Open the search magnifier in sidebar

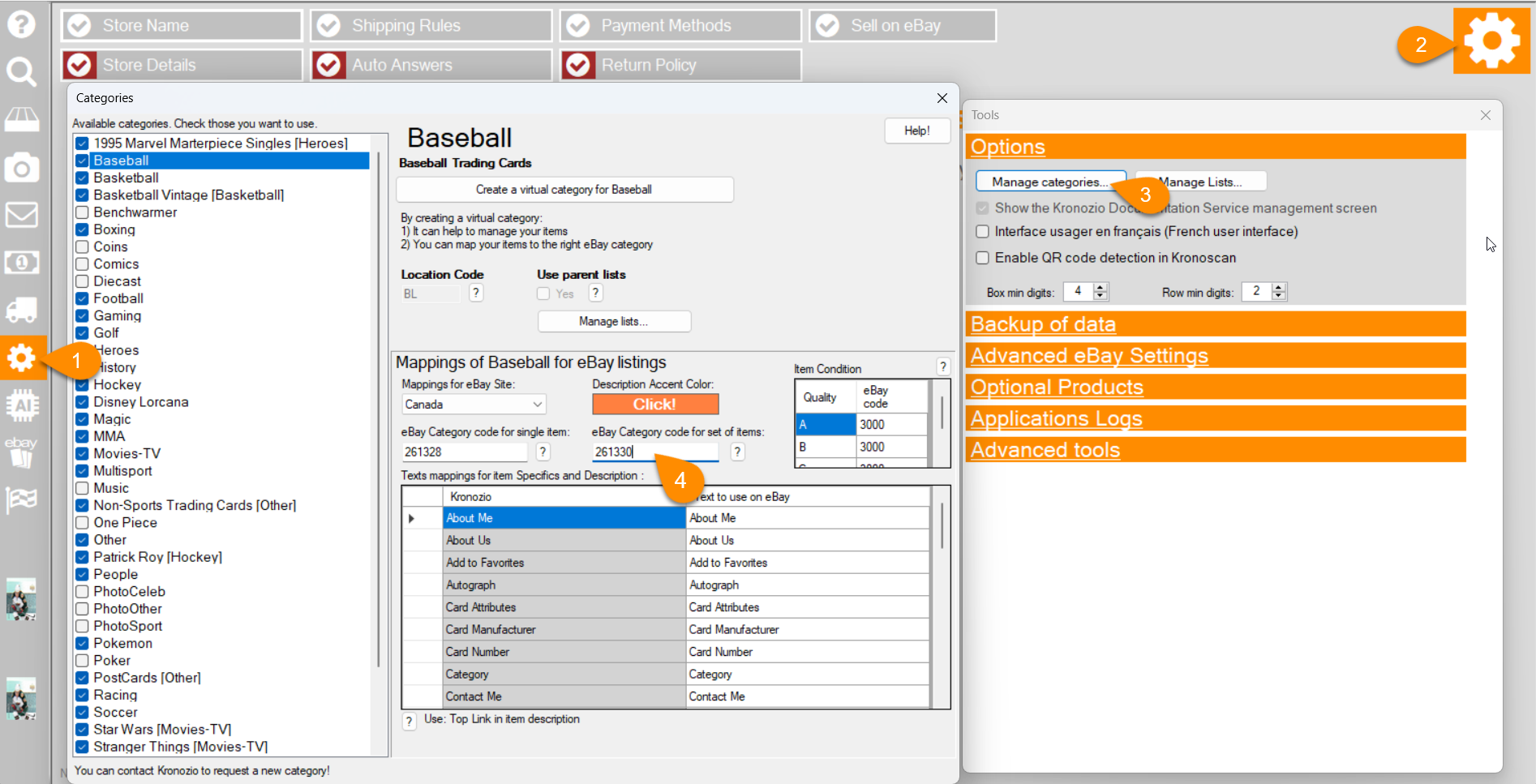click(x=21, y=72)
